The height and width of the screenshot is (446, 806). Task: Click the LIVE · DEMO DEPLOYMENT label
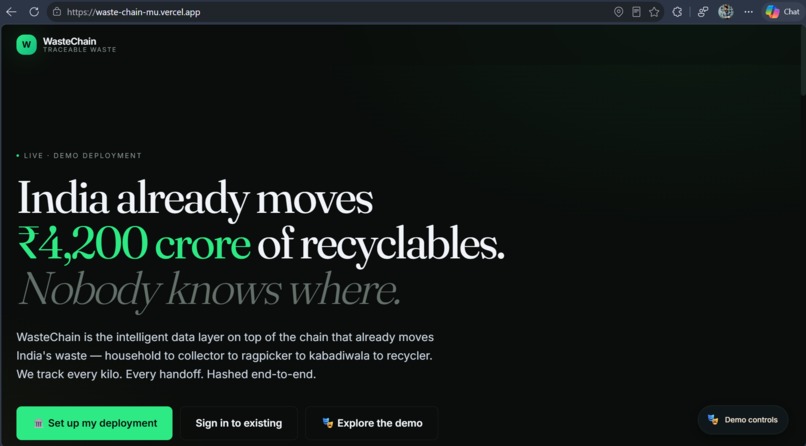(x=79, y=156)
